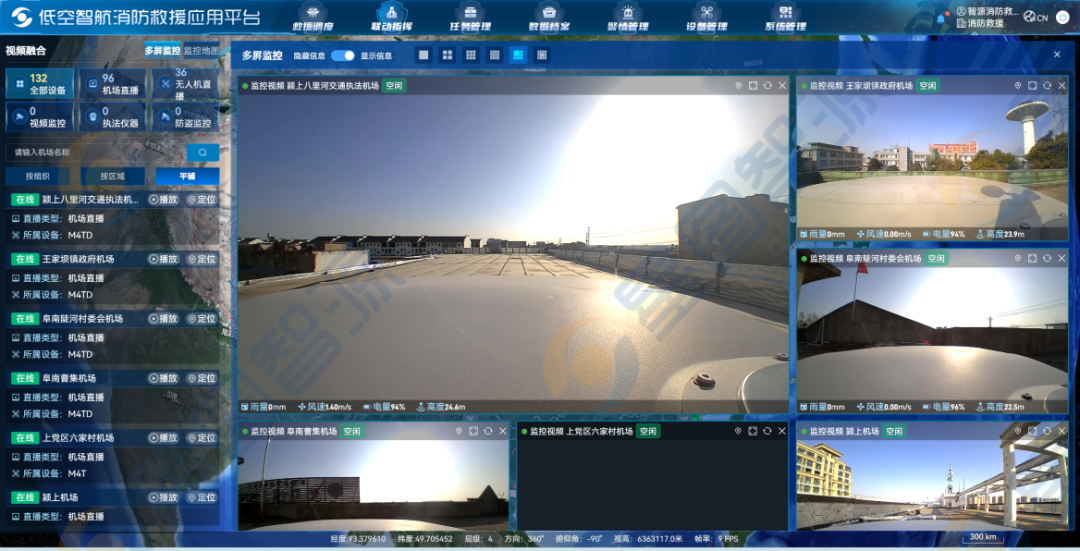1080x551 pixels.
Task: Toggle the 隐藏信息/显示信息 switch
Action: pyautogui.click(x=343, y=55)
